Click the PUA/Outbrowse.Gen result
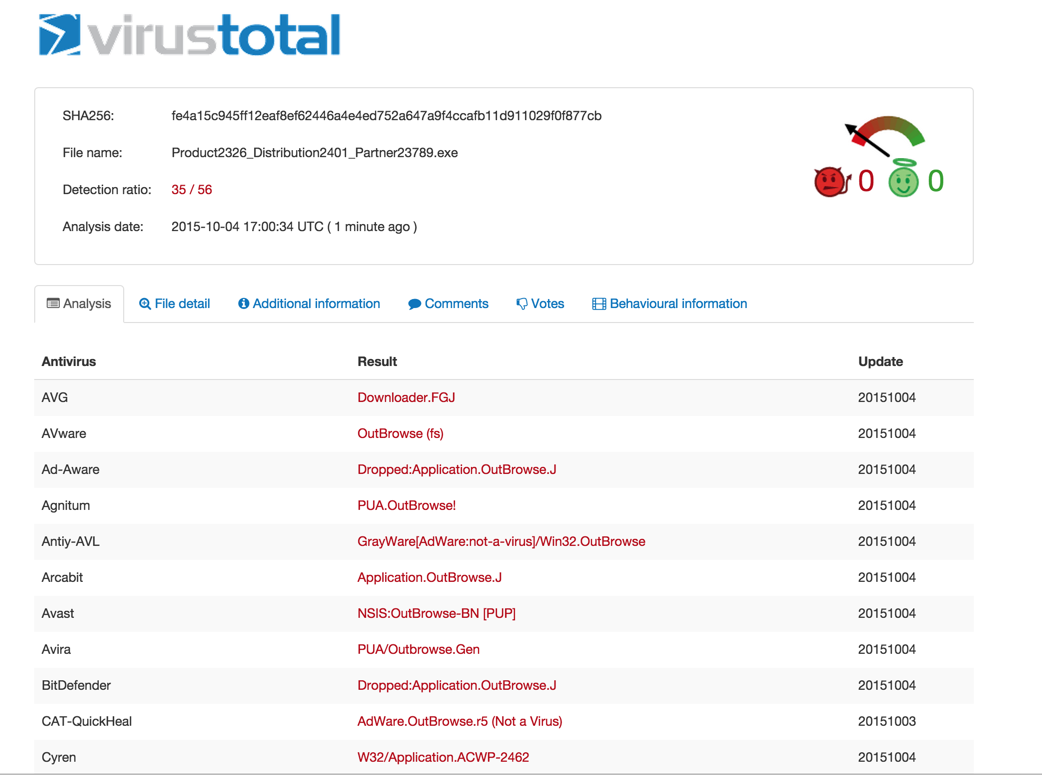This screenshot has width=1042, height=775. coord(419,649)
